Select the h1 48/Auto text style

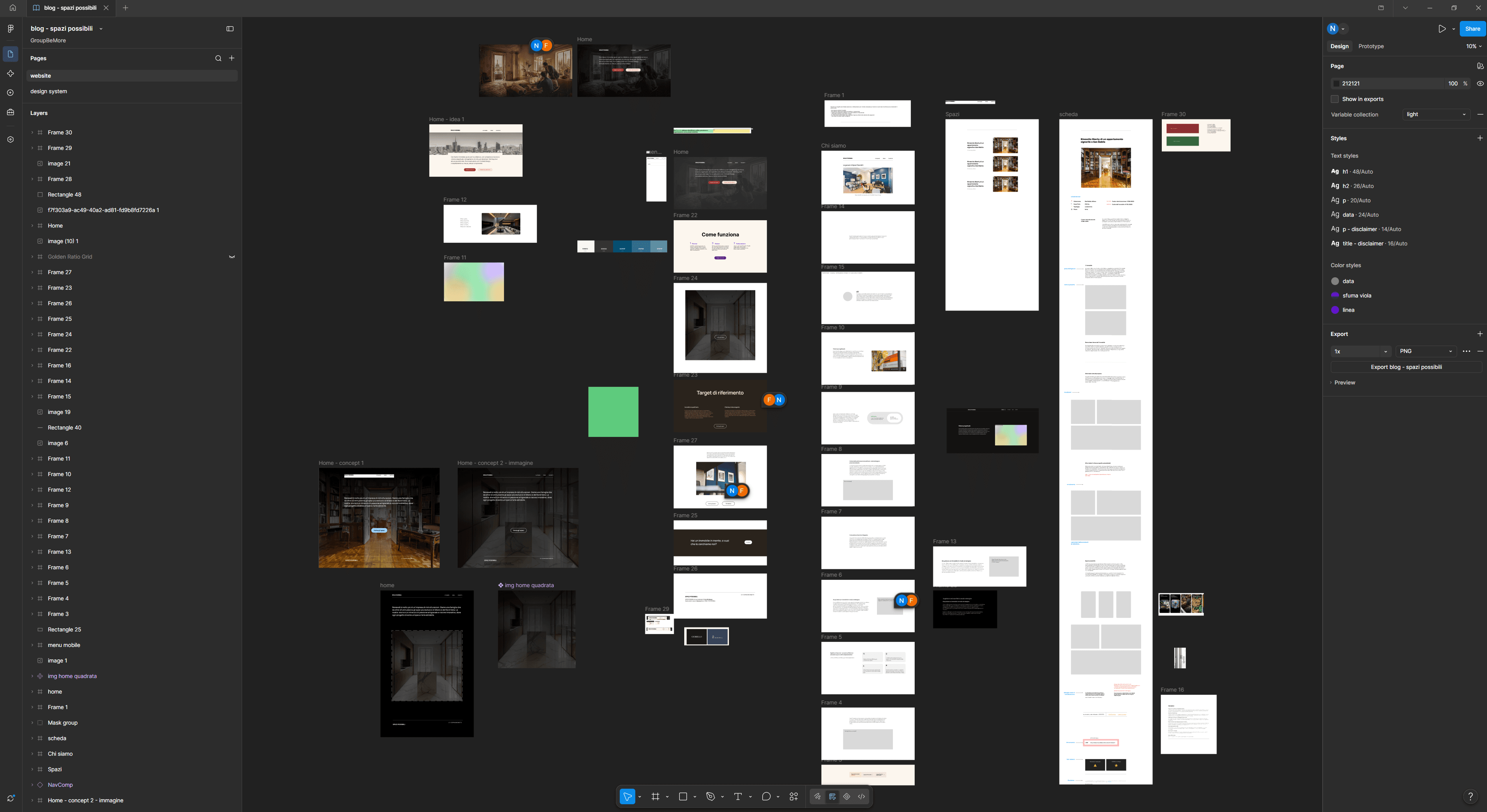1351,171
